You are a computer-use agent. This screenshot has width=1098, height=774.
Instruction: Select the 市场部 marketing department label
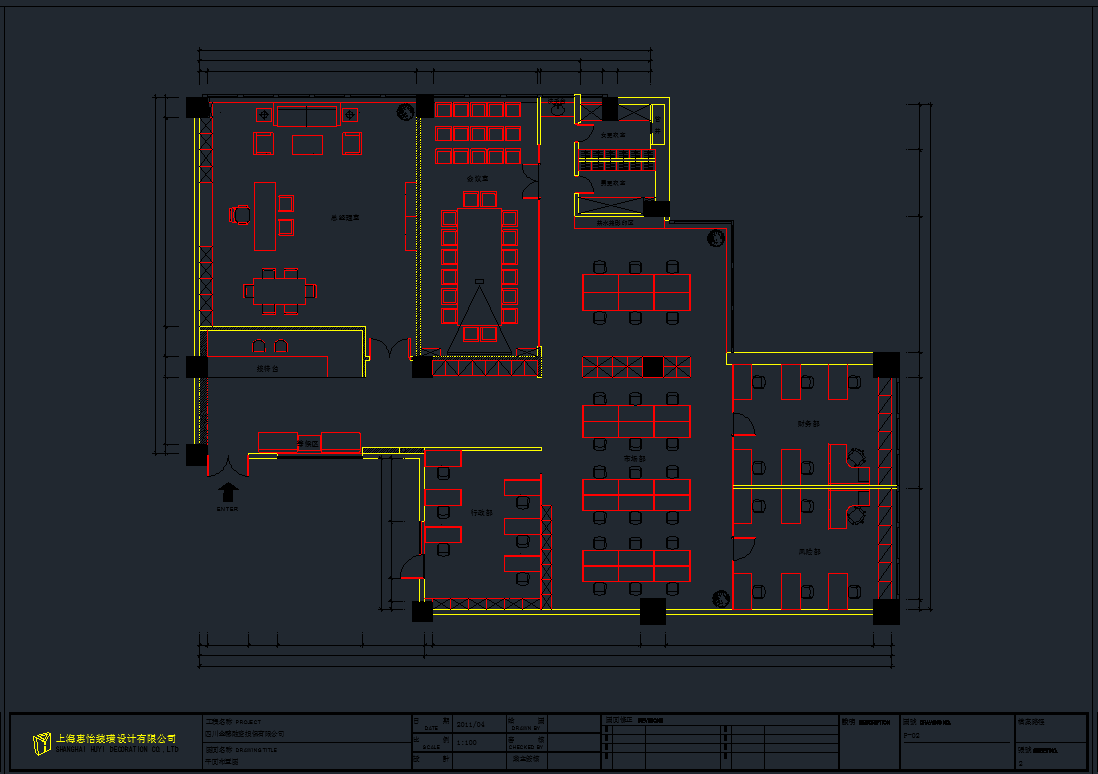pos(634,458)
